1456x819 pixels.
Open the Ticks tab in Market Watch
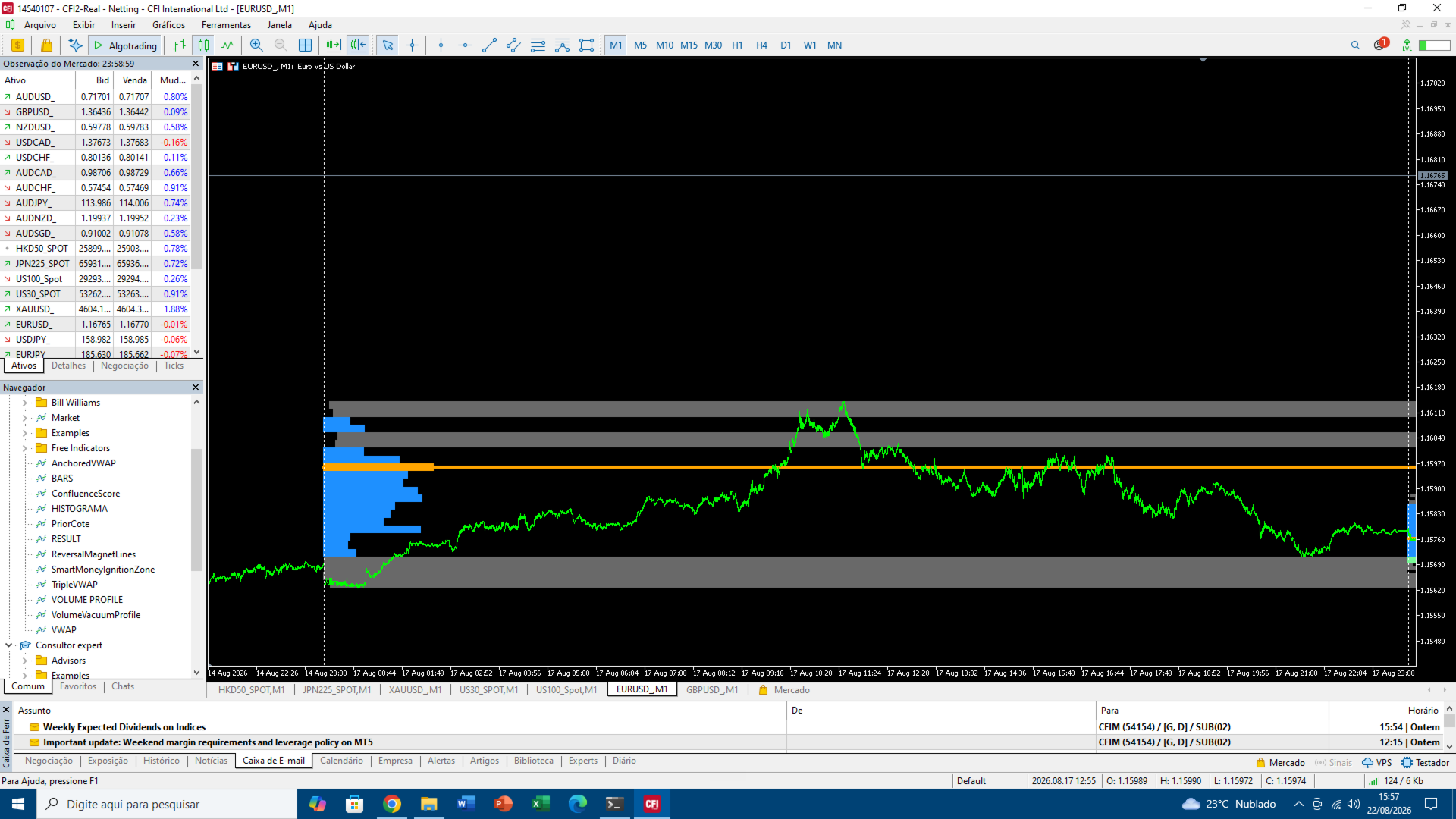(x=174, y=366)
